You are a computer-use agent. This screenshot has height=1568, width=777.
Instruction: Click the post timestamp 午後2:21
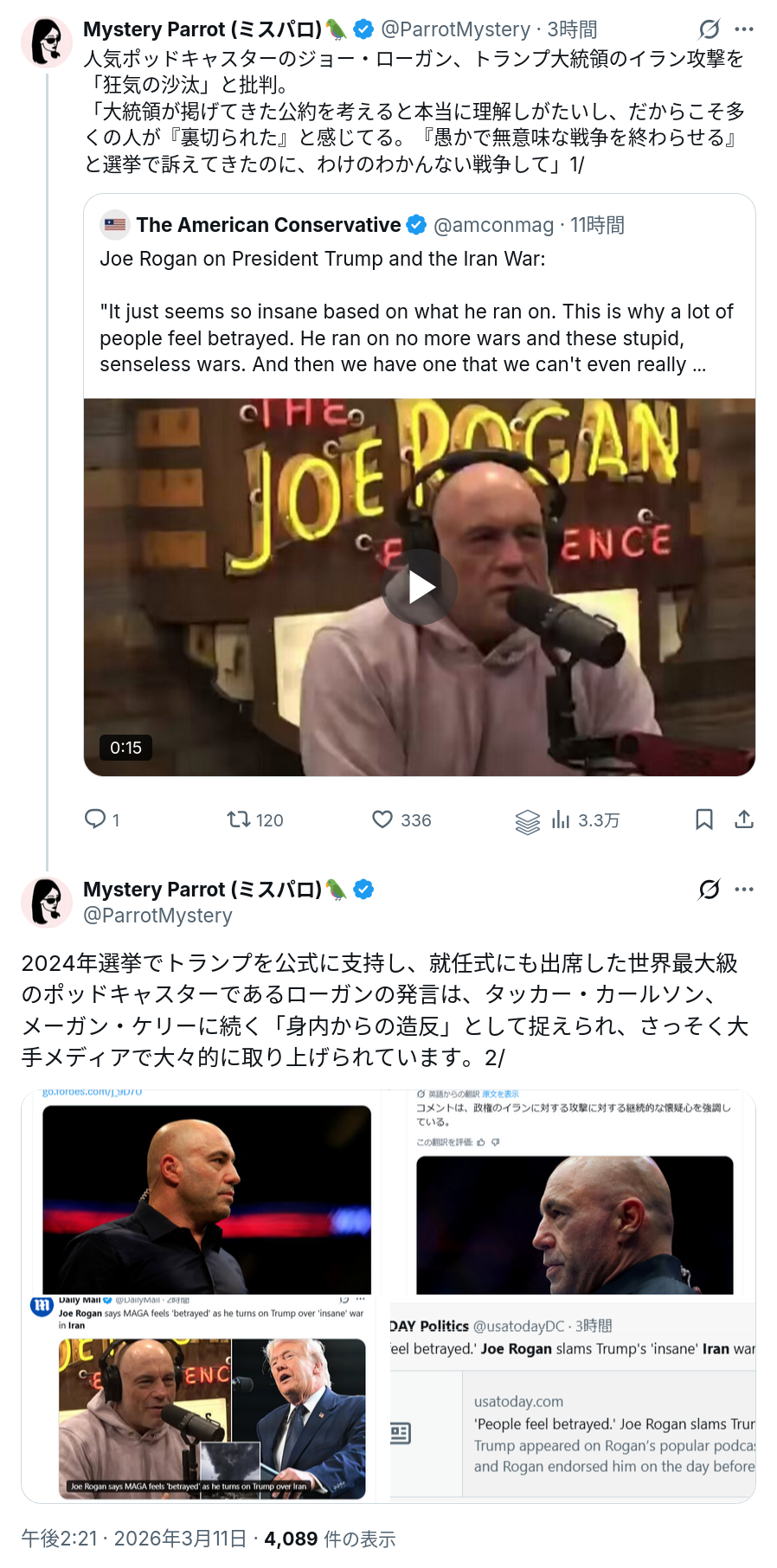click(59, 1539)
